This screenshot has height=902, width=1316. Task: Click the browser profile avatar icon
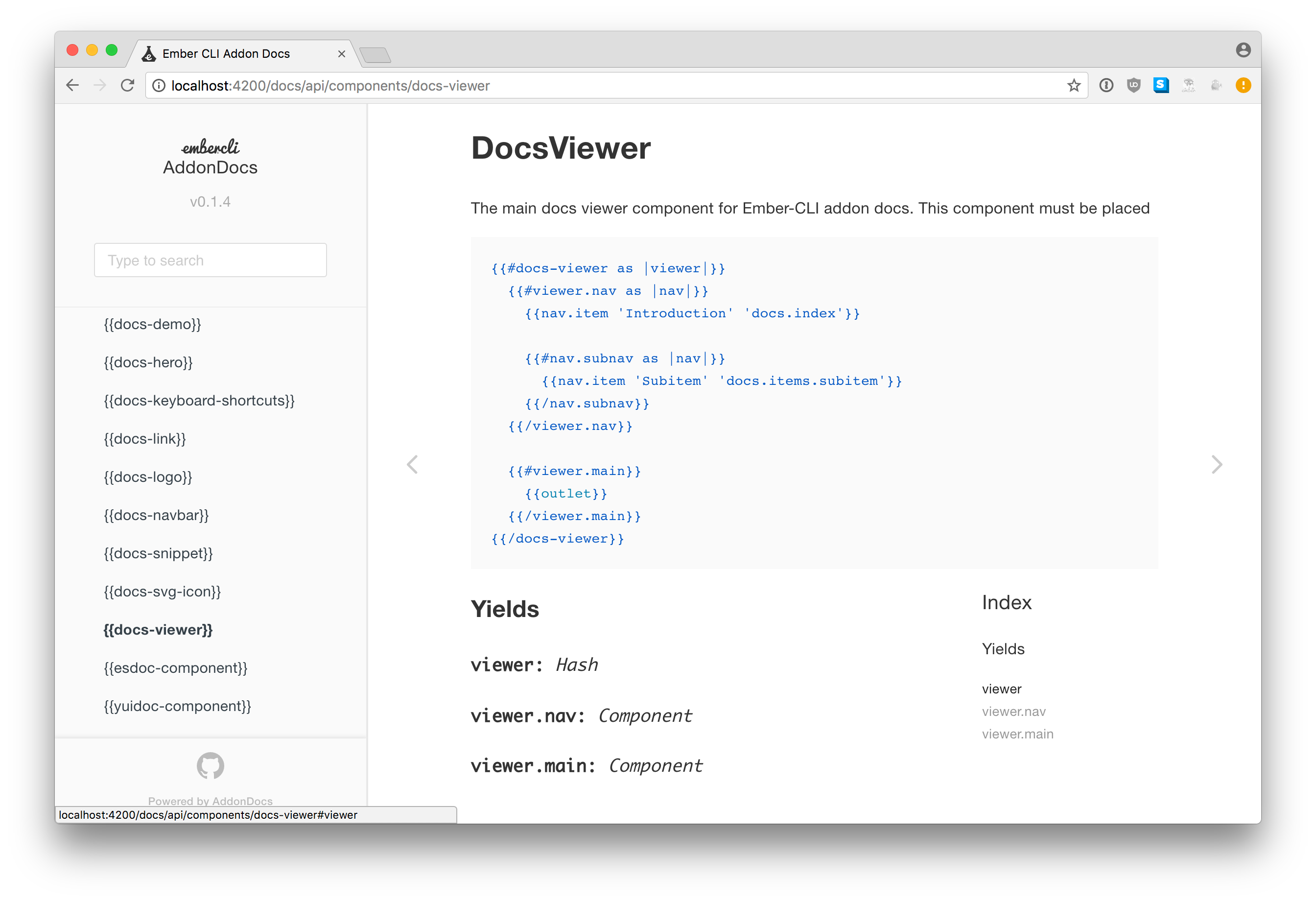click(1244, 50)
